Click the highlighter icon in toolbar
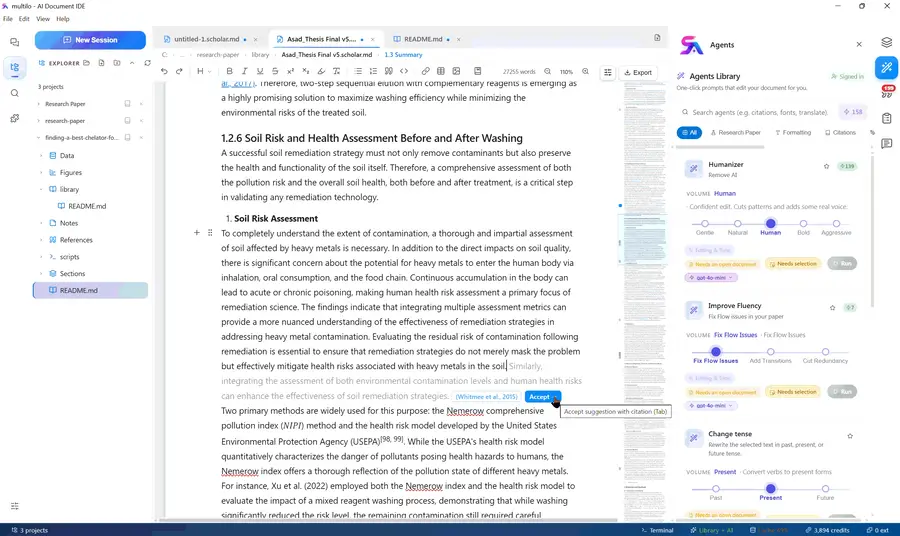 tap(321, 71)
